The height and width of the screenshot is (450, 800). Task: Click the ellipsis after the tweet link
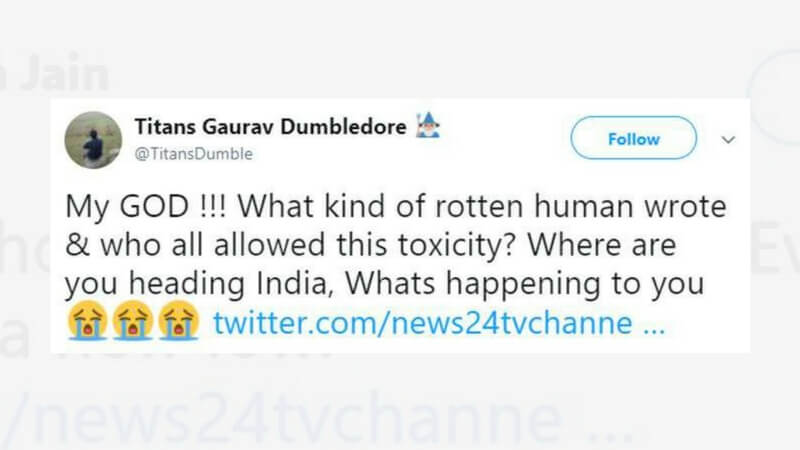click(x=652, y=326)
